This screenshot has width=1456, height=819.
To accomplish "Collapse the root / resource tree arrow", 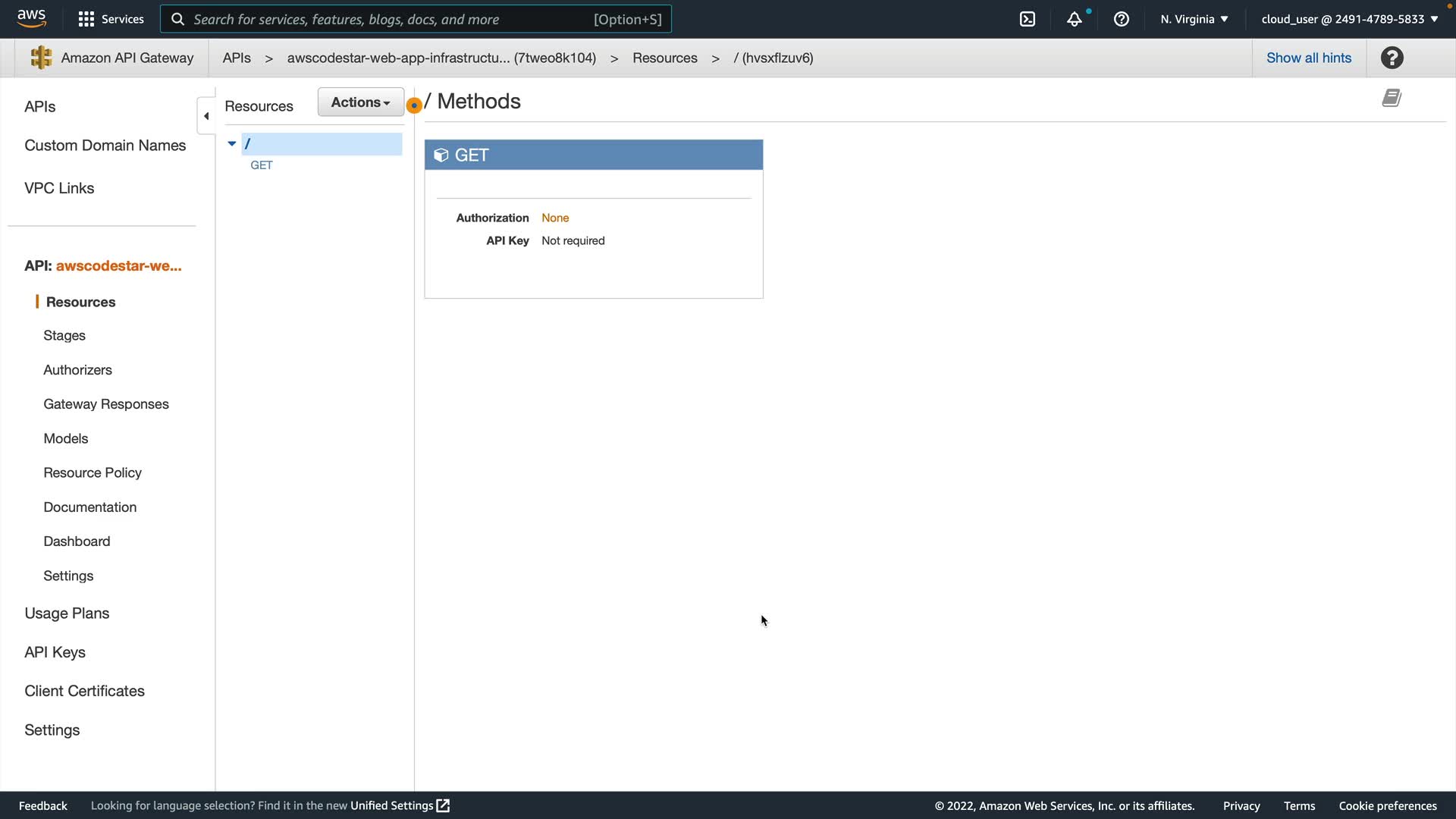I will click(232, 143).
